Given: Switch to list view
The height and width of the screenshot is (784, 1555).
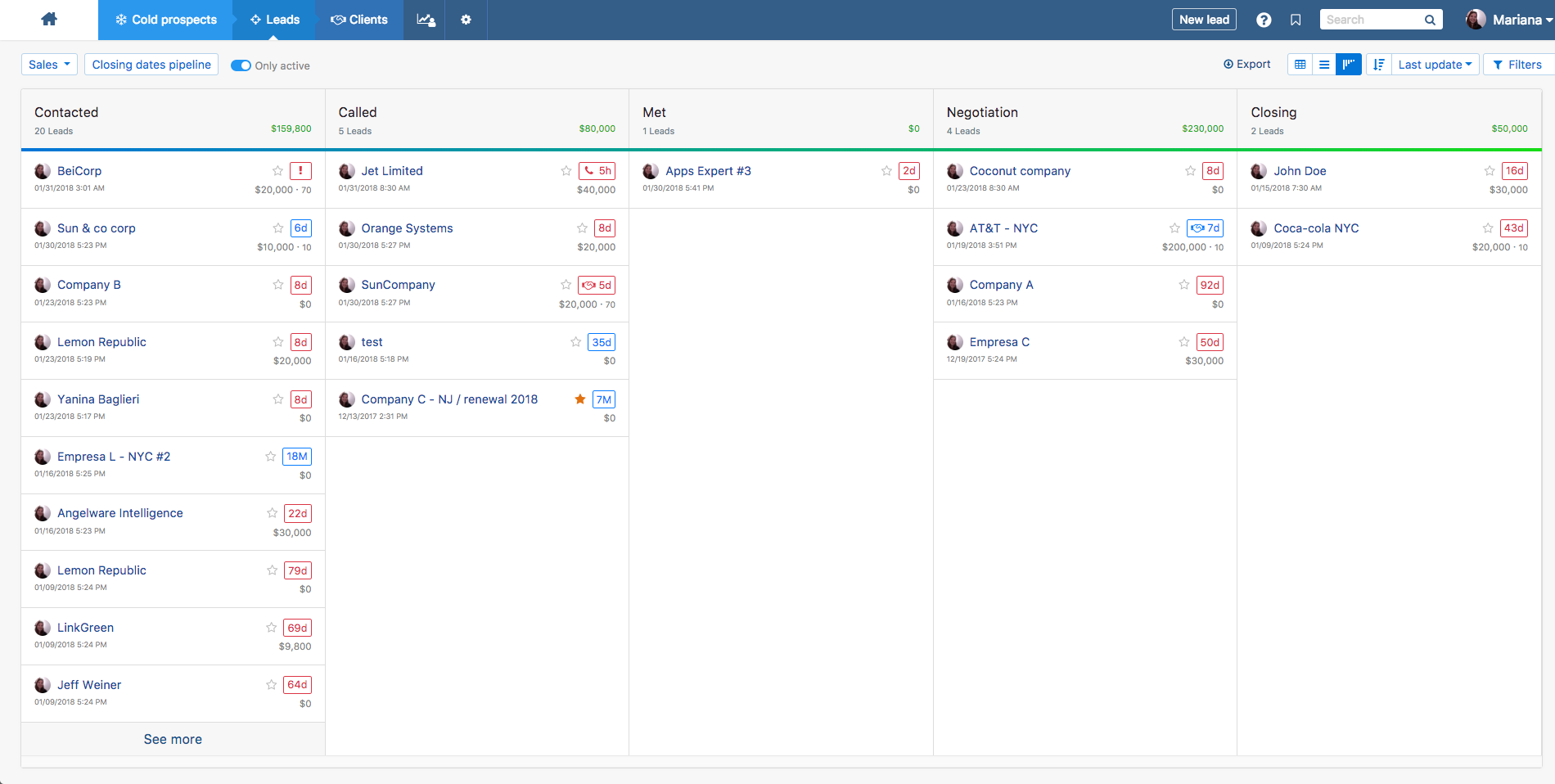Looking at the screenshot, I should [x=1324, y=65].
